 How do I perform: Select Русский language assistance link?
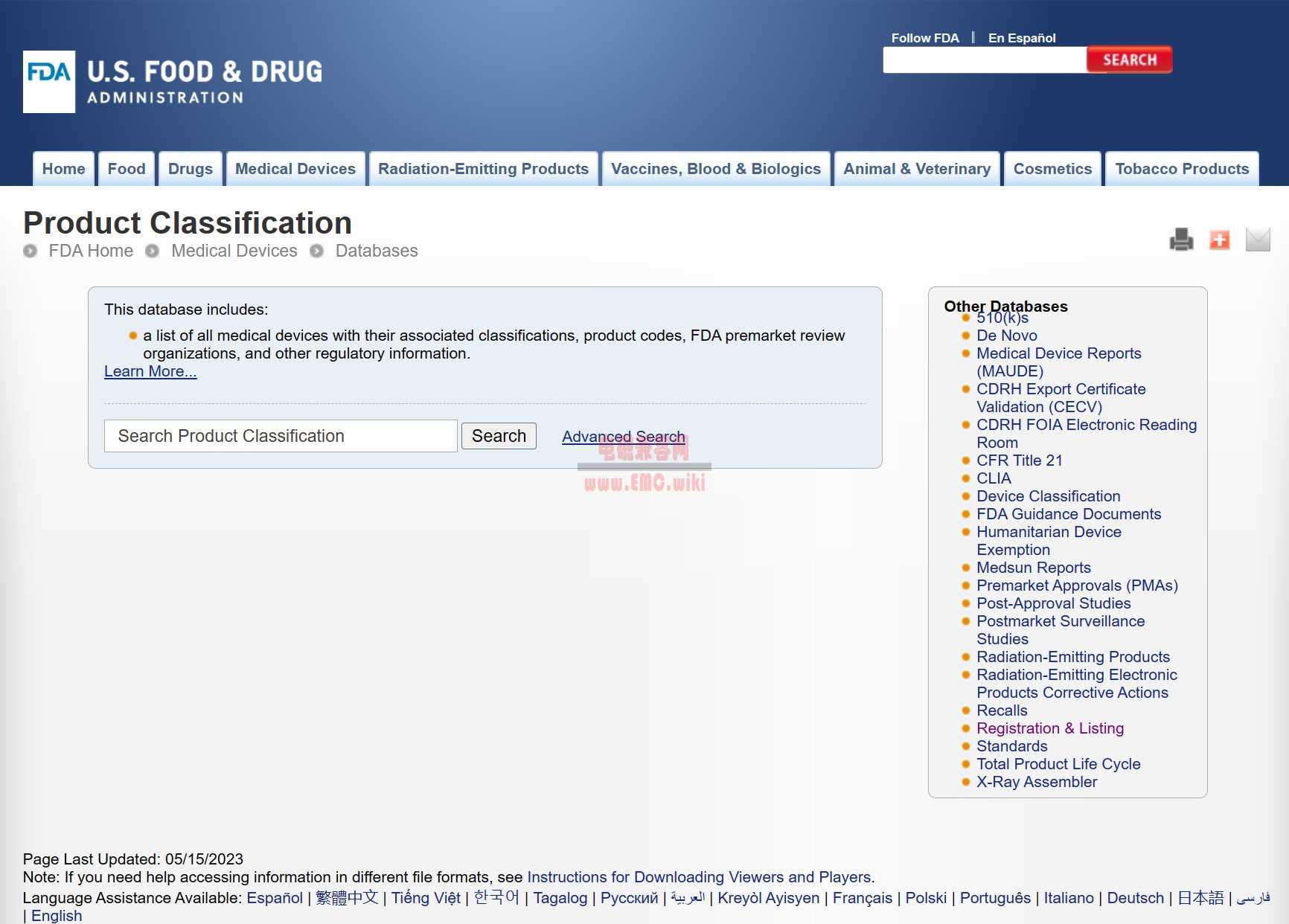point(630,898)
